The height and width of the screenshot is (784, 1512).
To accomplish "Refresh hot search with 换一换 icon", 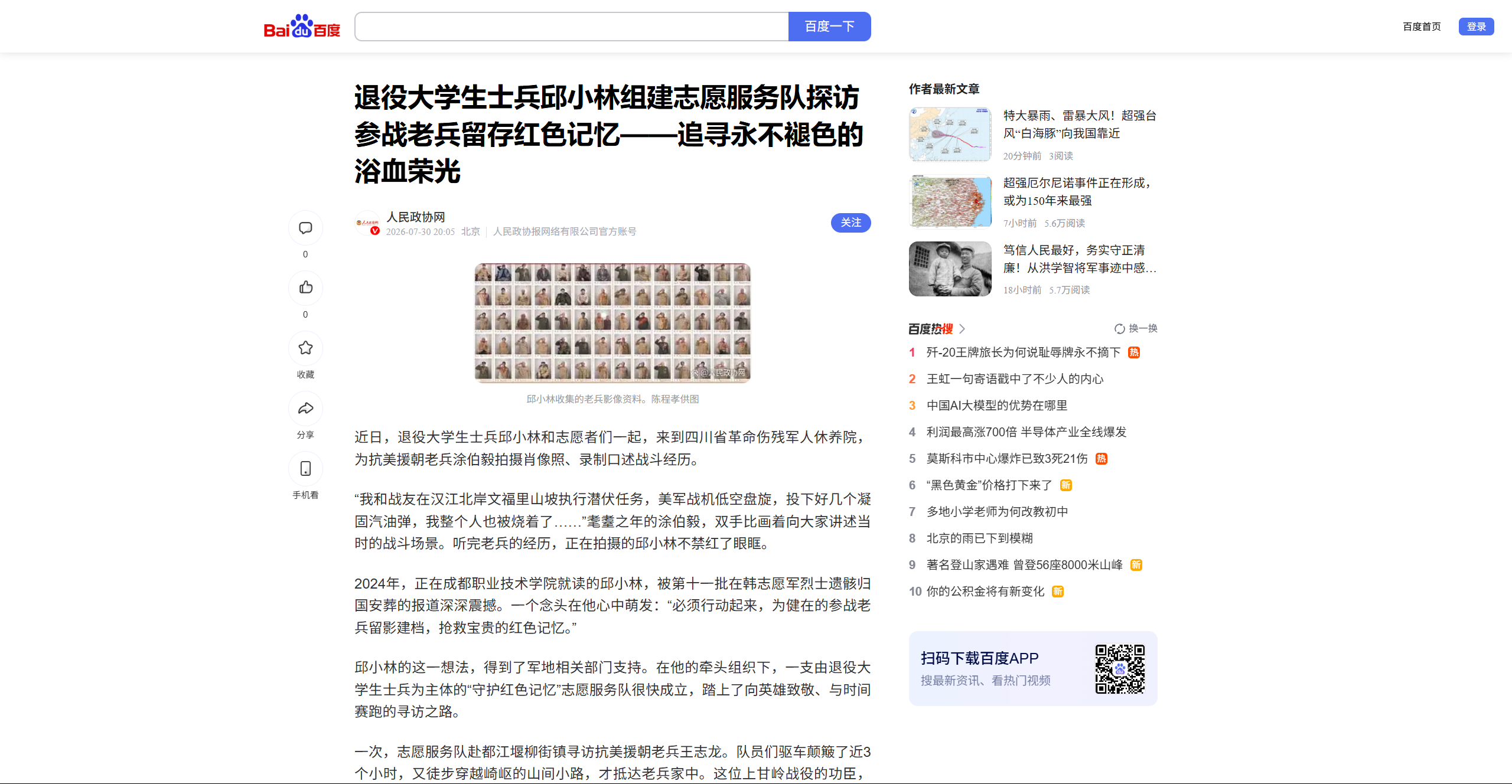I will point(1119,329).
